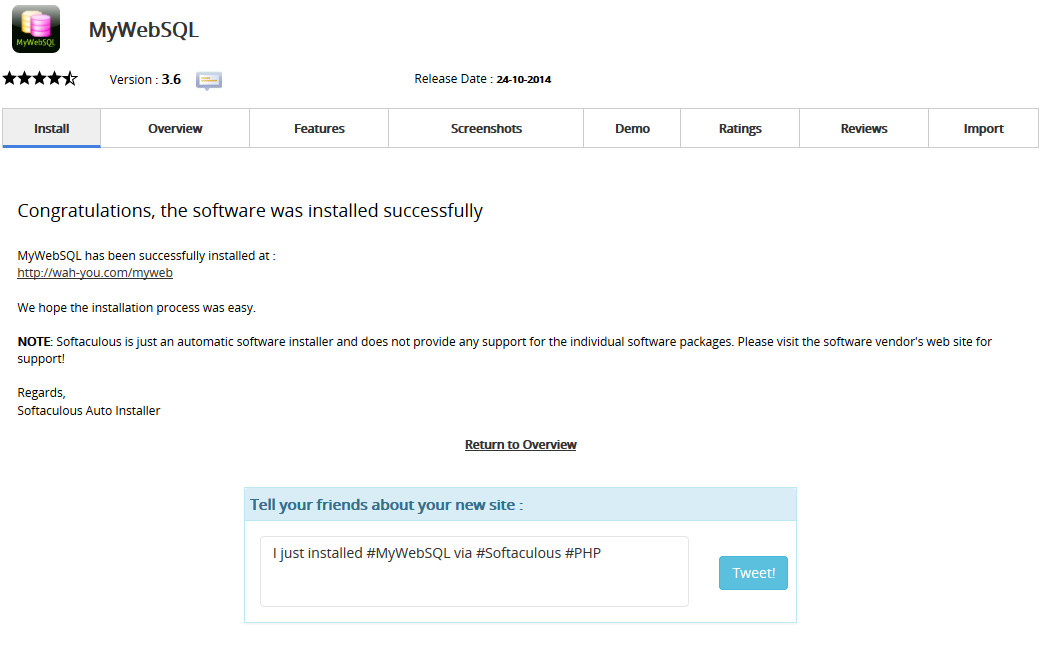Image resolution: width=1045 pixels, height=662 pixels.
Task: Click the star rating icons
Action: point(40,79)
